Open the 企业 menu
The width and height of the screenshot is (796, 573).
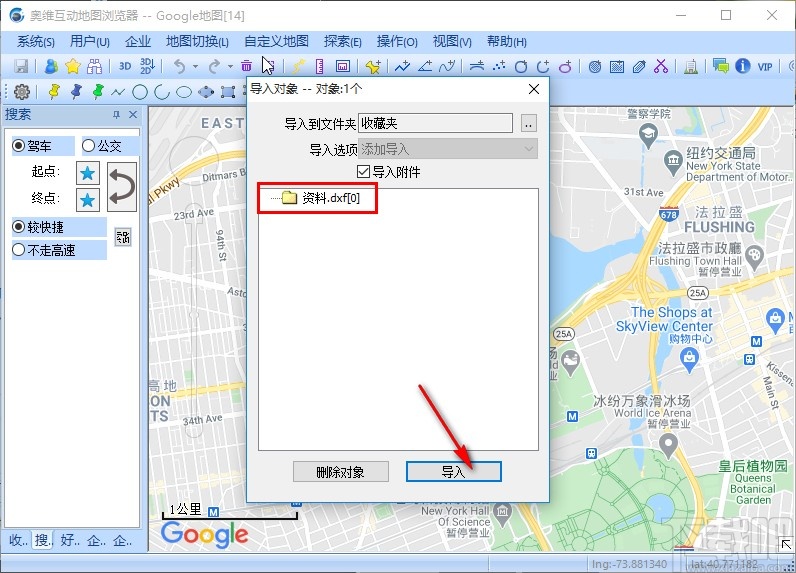pos(138,42)
